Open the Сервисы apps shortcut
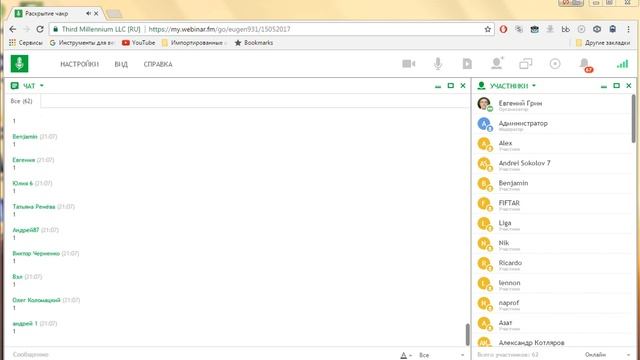Screen dimensions: 640x360 point(26,42)
